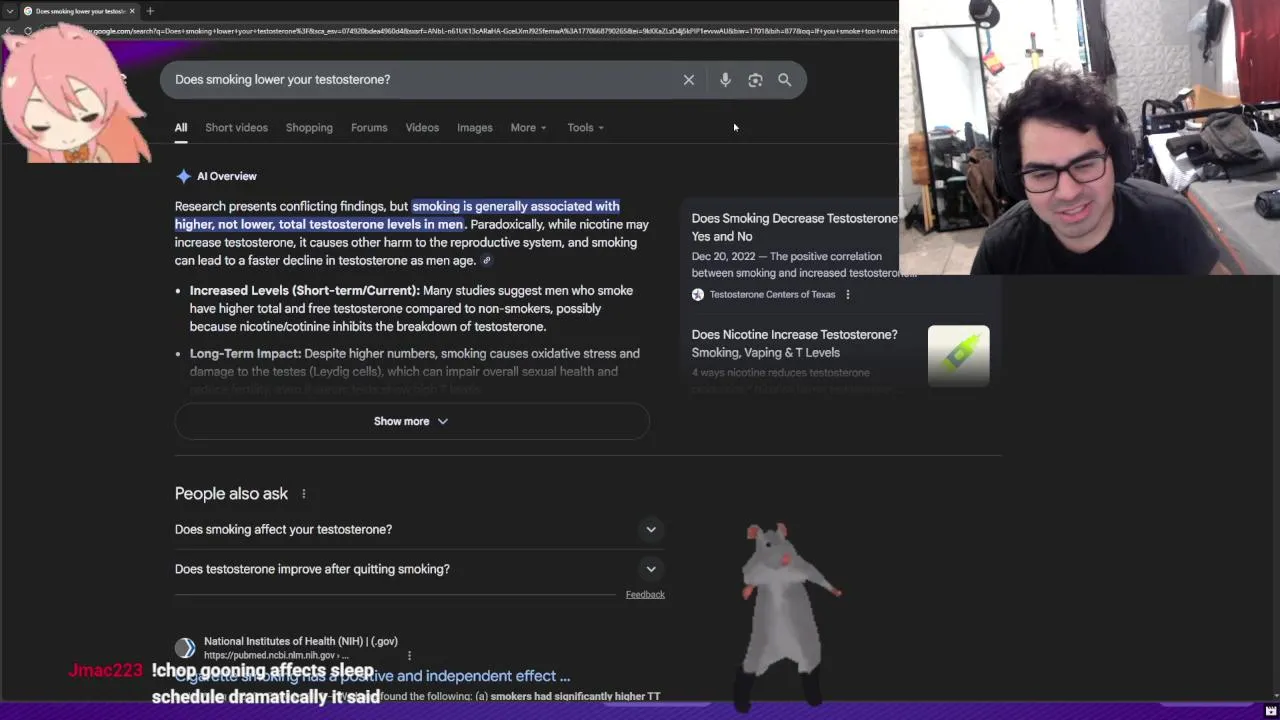Clear the search box with the X icon

point(689,80)
